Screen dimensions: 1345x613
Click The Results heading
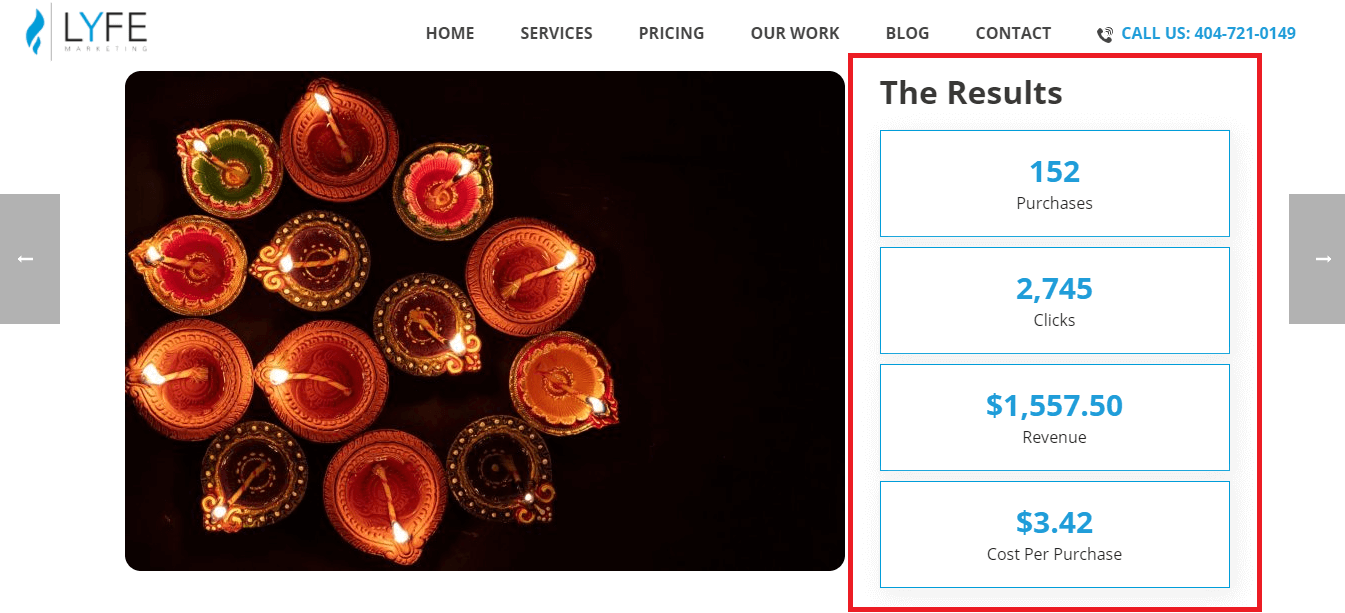(971, 93)
